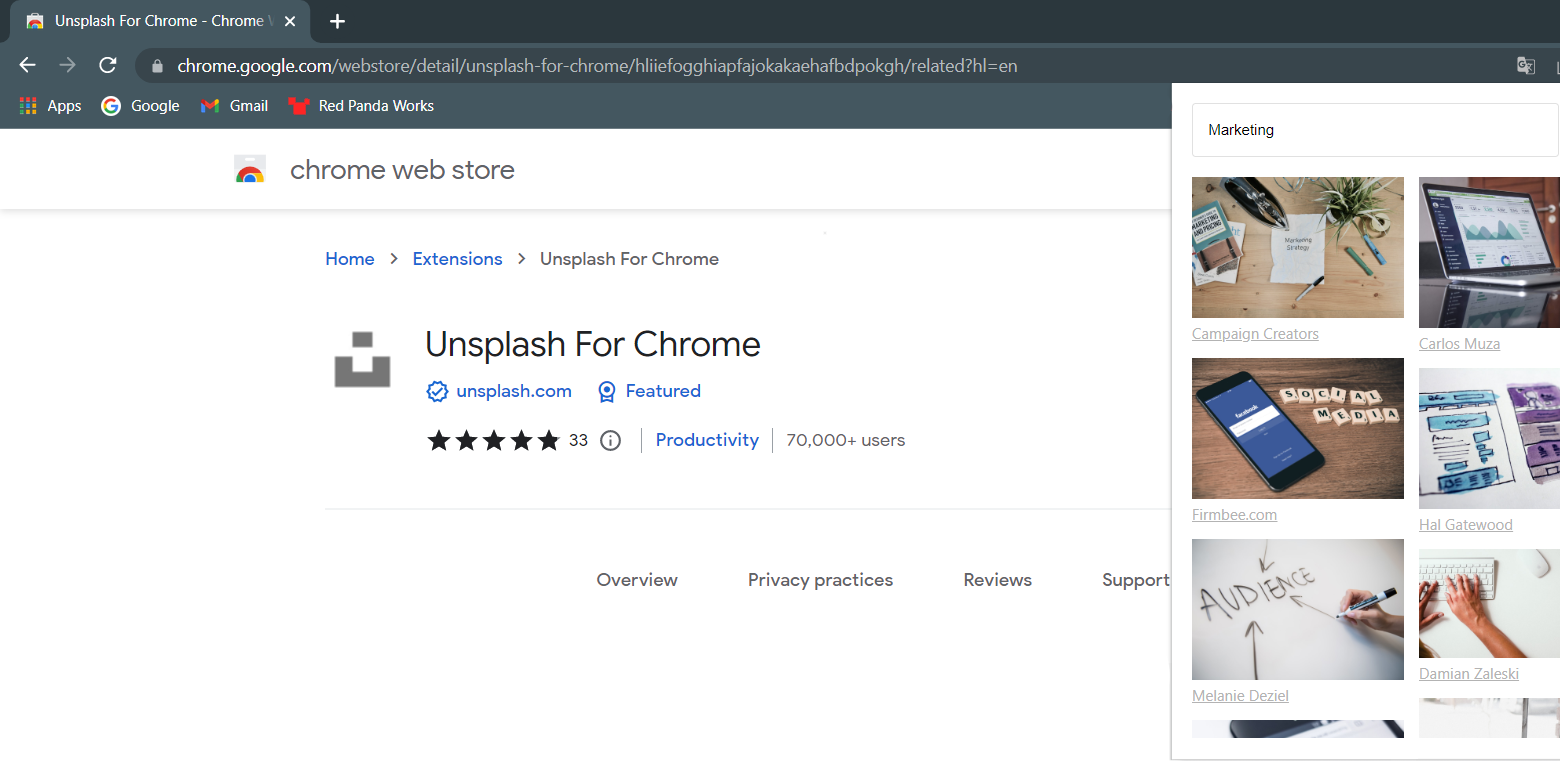Switch to the Privacy practices tab
The image size is (1560, 780).
tap(820, 580)
